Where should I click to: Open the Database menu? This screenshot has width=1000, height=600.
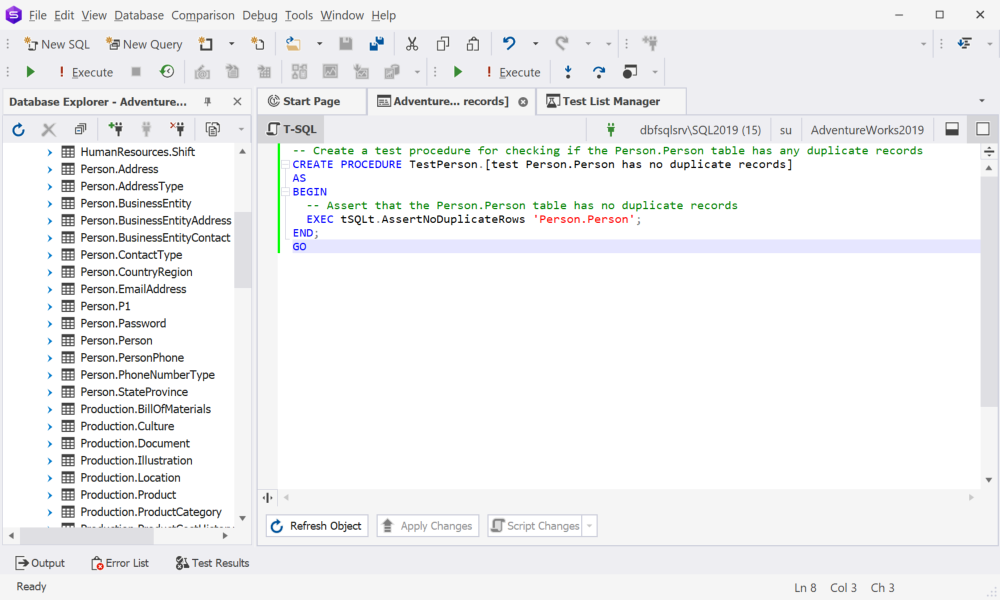point(139,15)
